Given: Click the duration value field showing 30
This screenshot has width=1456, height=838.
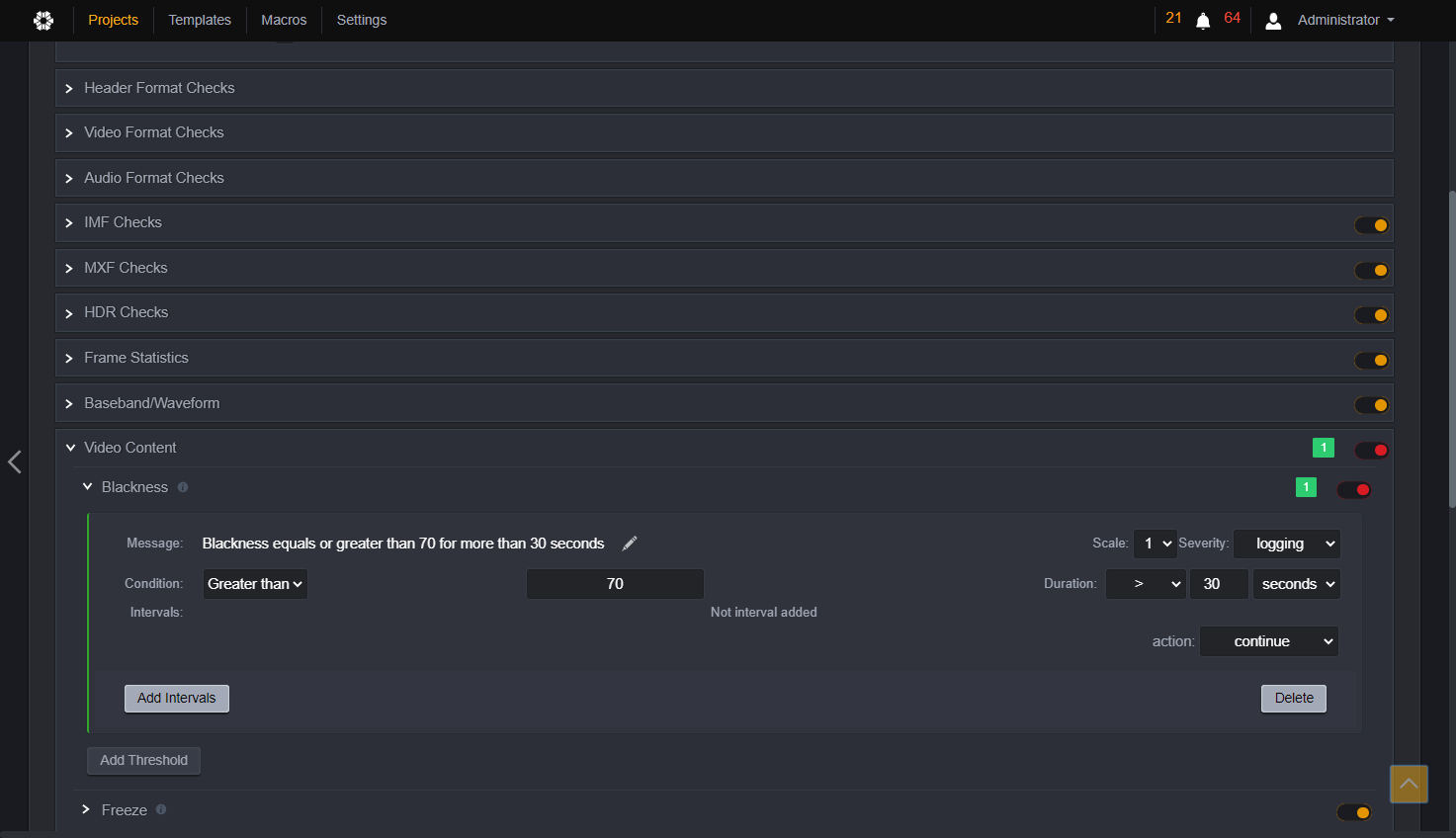Looking at the screenshot, I should tap(1219, 584).
